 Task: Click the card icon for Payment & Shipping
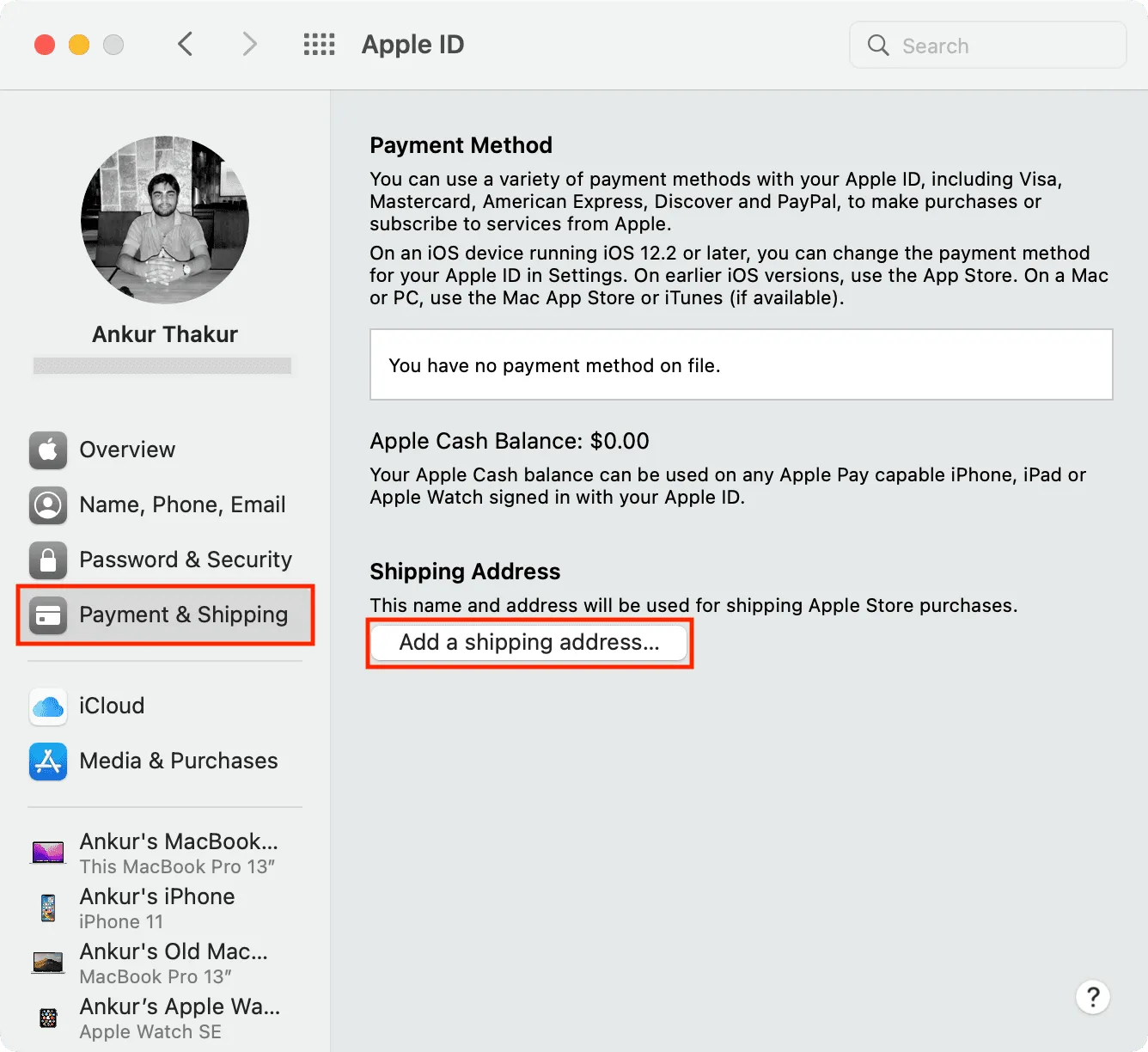pos(48,615)
